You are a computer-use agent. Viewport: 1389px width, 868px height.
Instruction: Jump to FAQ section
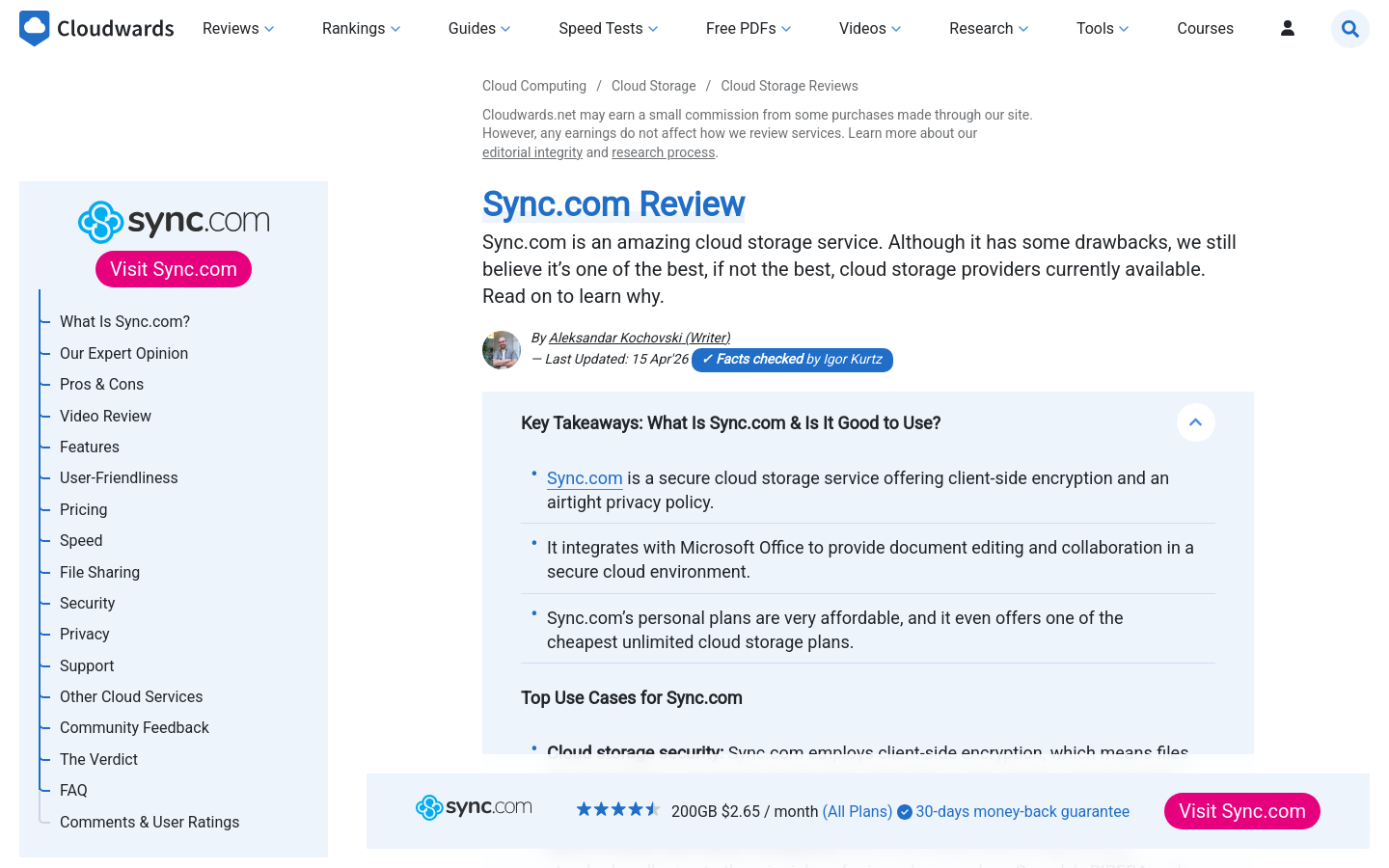tap(73, 790)
